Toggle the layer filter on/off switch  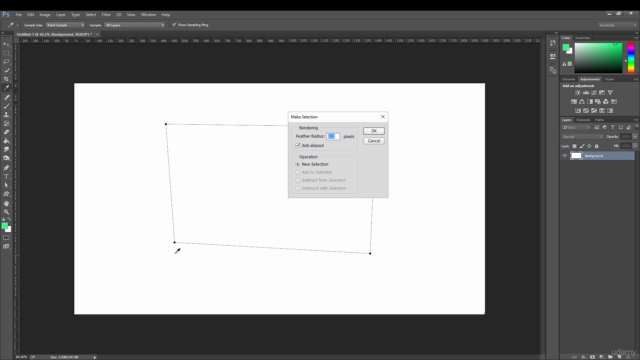click(636, 127)
